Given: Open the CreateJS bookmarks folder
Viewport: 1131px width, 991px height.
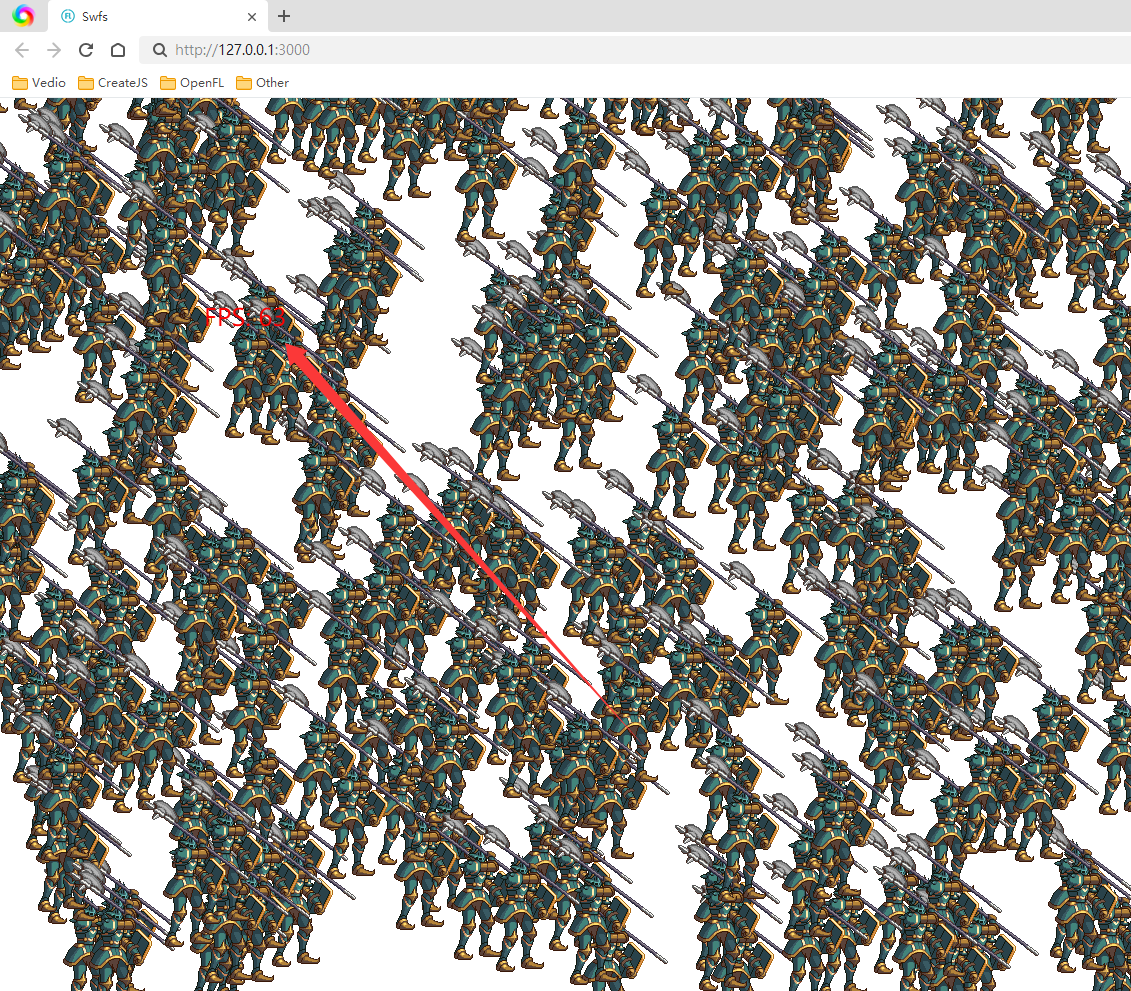Looking at the screenshot, I should point(113,83).
